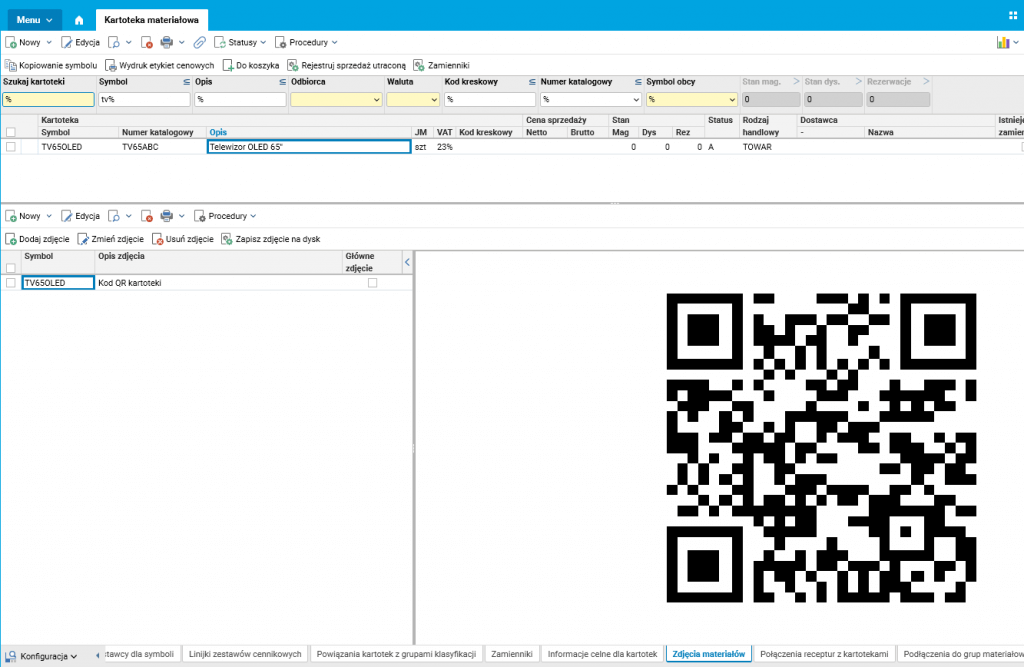Open the lower panel Procedury dropdown
The image size is (1024, 667).
[x=225, y=216]
